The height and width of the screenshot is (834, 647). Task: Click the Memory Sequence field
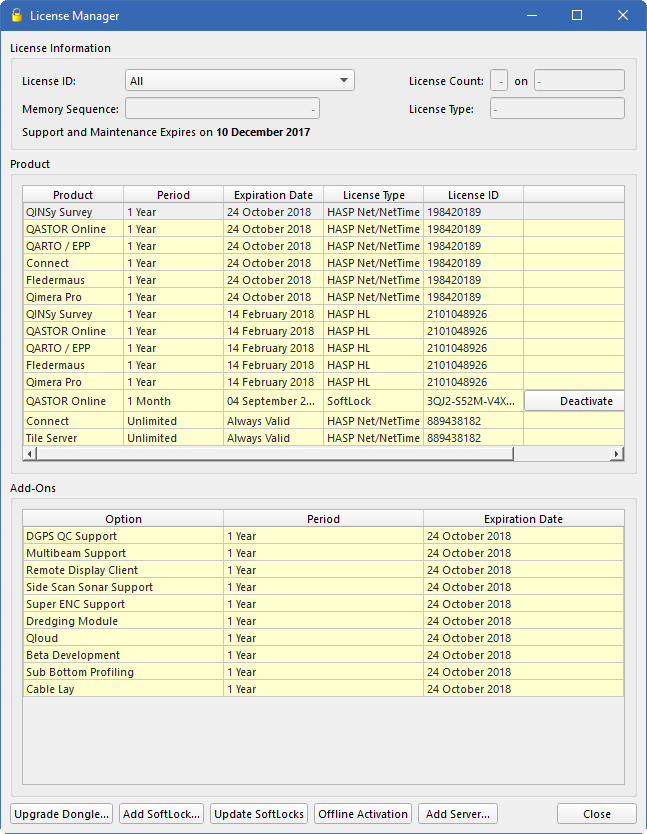click(222, 109)
